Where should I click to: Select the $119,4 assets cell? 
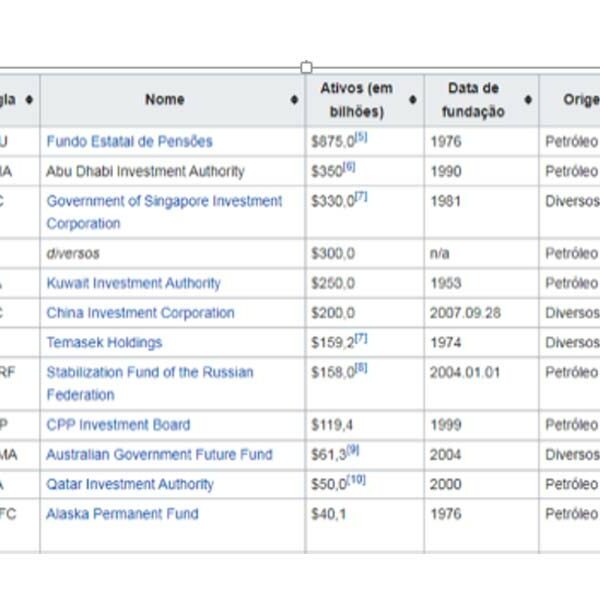click(x=365, y=425)
